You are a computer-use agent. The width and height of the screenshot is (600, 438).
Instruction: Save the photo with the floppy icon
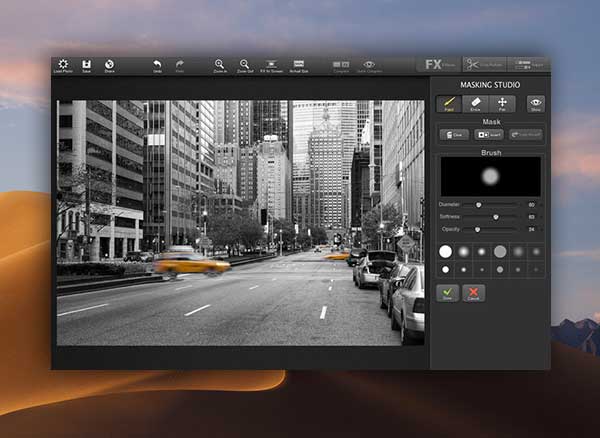[86, 66]
